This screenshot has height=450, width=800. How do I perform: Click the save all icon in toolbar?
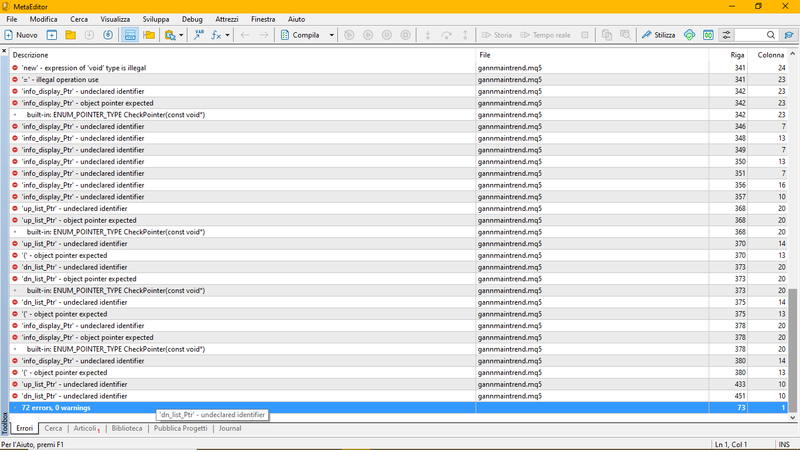(108, 35)
